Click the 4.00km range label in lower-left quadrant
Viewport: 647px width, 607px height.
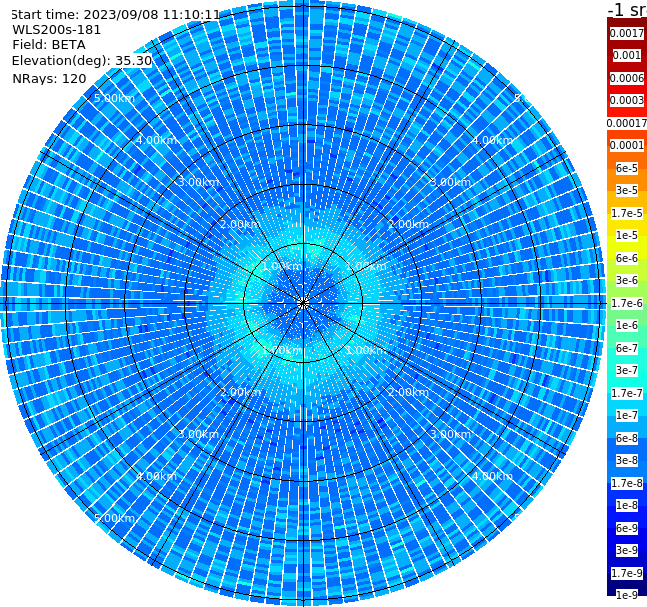point(156,476)
